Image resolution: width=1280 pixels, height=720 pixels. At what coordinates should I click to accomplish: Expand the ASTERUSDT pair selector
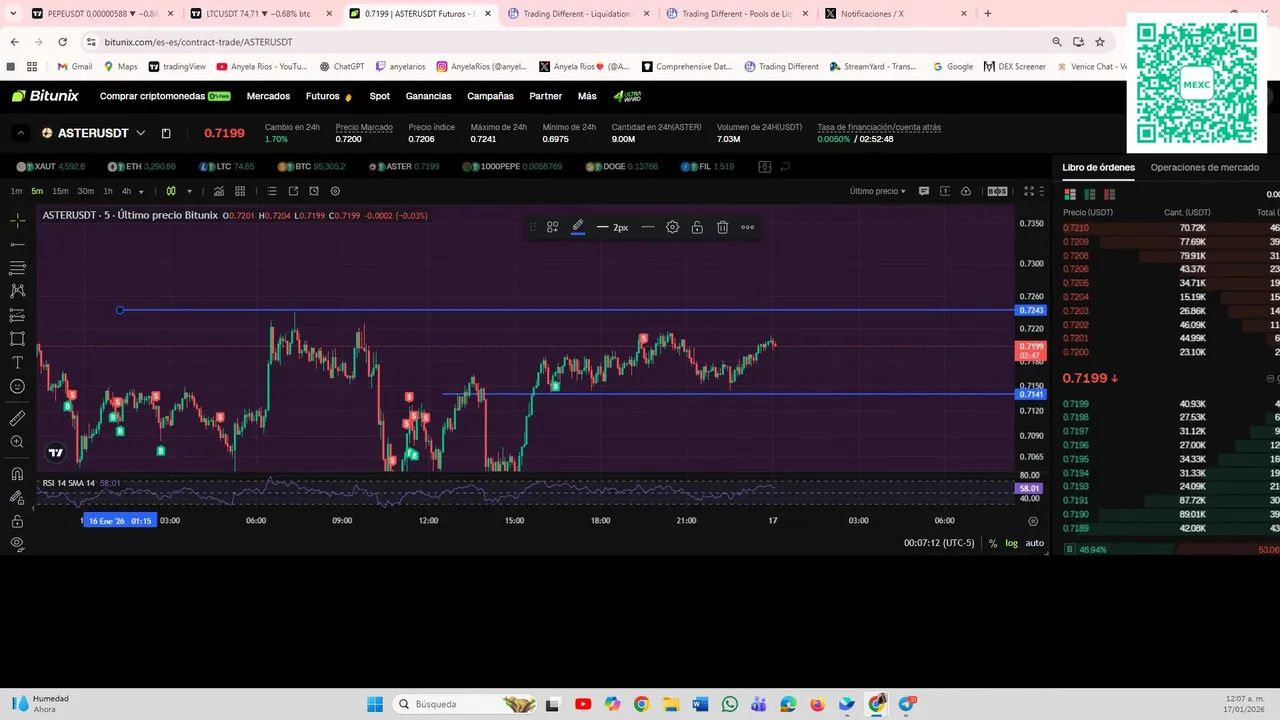click(x=141, y=133)
